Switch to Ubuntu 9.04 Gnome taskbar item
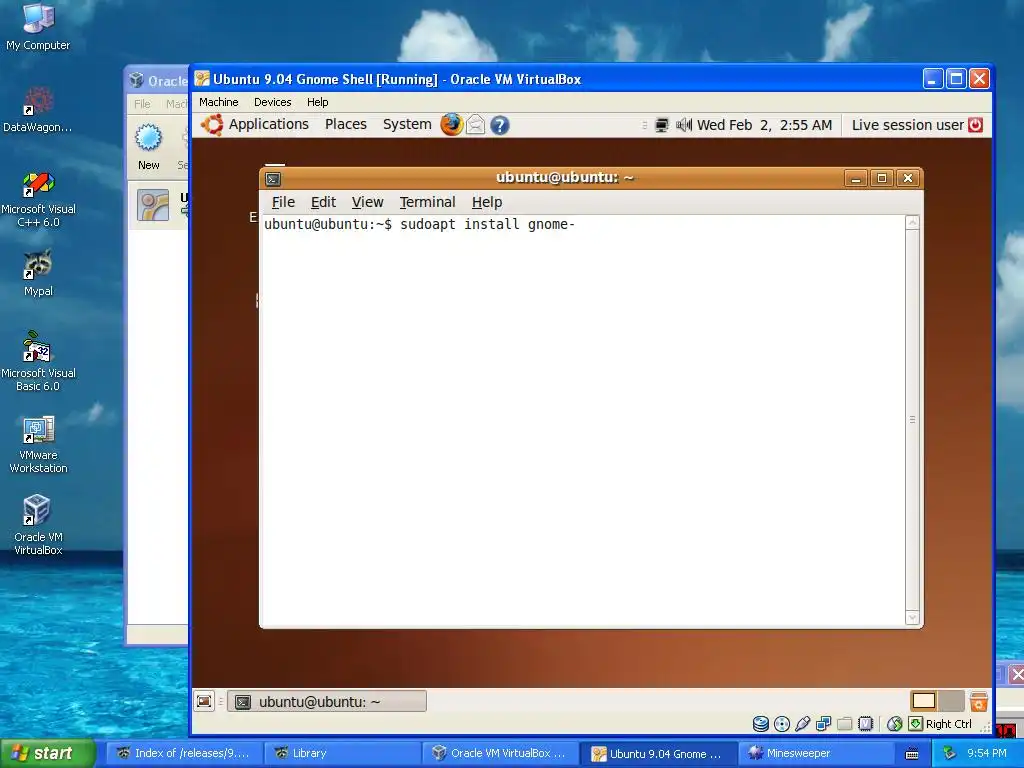The width and height of the screenshot is (1024, 768). pos(659,753)
